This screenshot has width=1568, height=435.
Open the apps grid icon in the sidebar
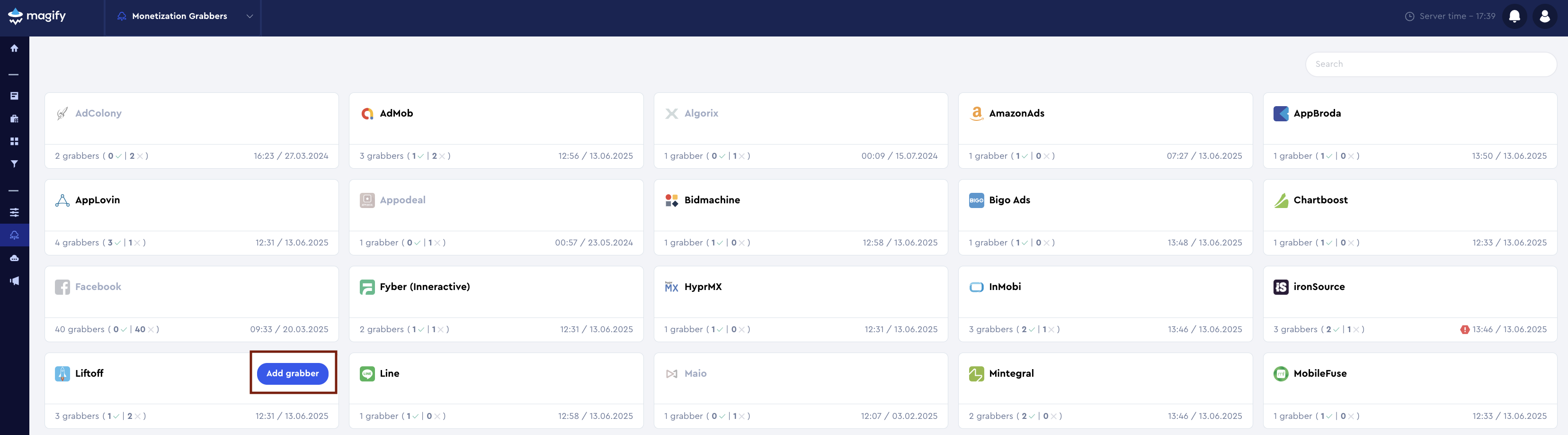13,141
